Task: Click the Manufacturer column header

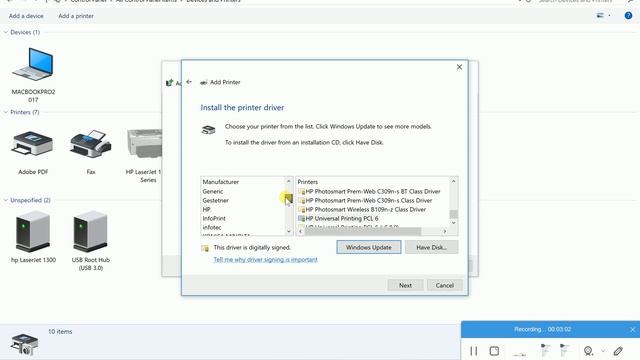Action: pos(221,182)
